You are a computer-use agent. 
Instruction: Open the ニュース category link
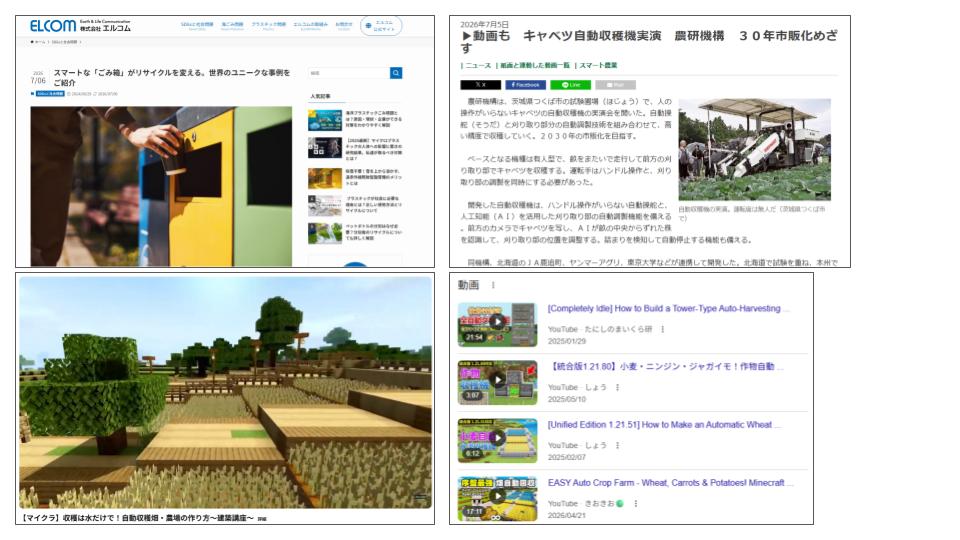(x=476, y=66)
